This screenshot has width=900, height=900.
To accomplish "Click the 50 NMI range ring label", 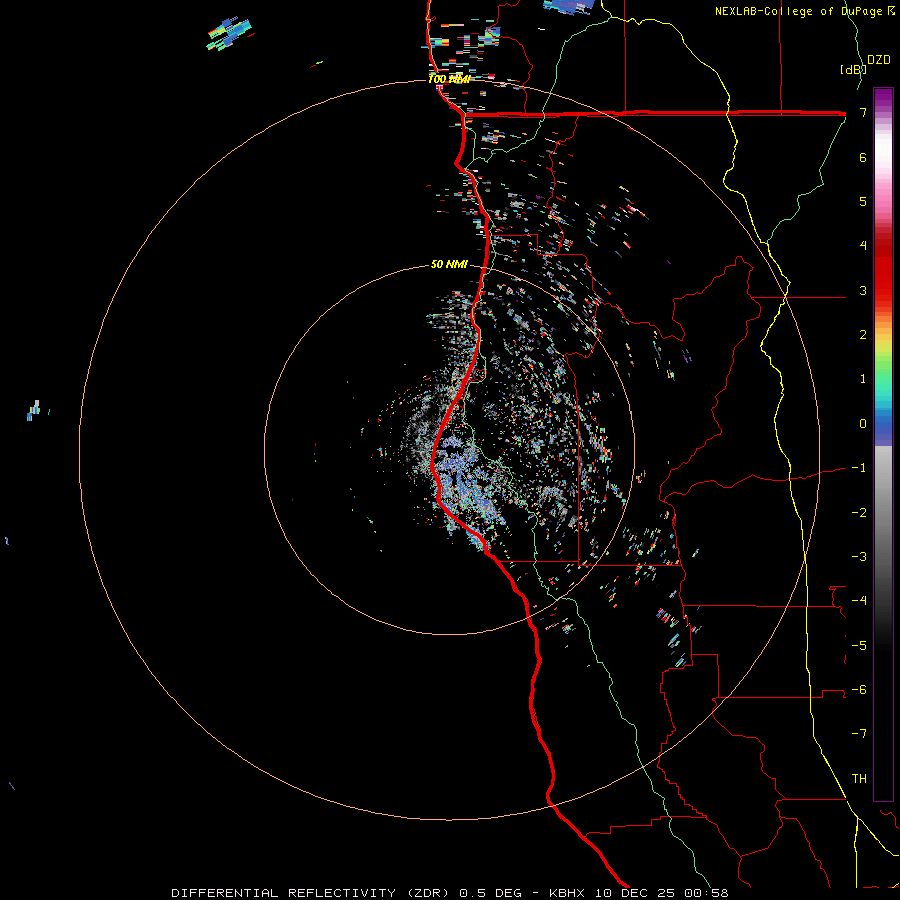I will (449, 265).
